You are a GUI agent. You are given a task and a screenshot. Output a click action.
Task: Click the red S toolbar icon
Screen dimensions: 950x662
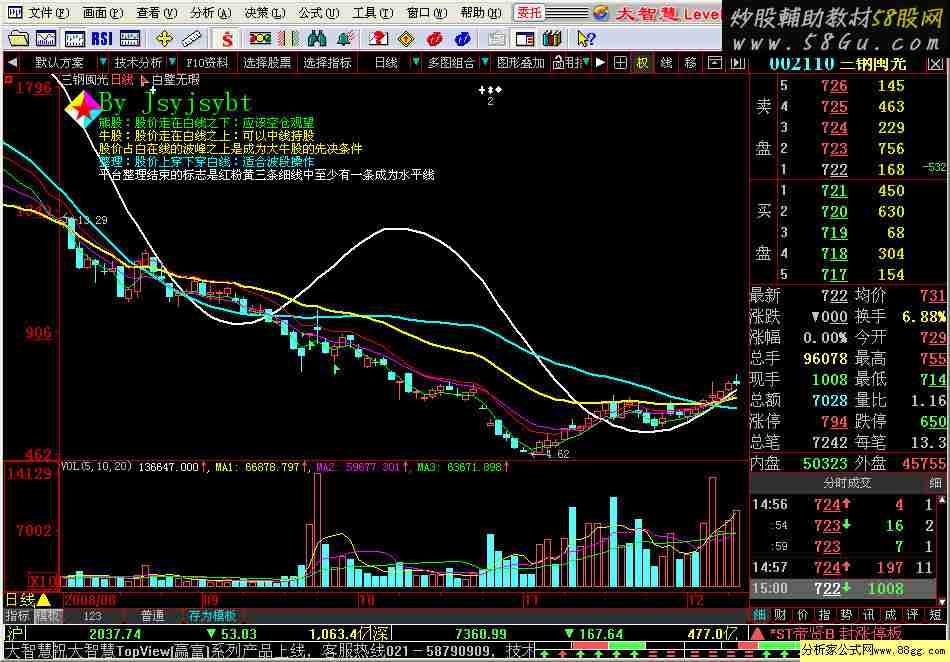pyautogui.click(x=227, y=39)
